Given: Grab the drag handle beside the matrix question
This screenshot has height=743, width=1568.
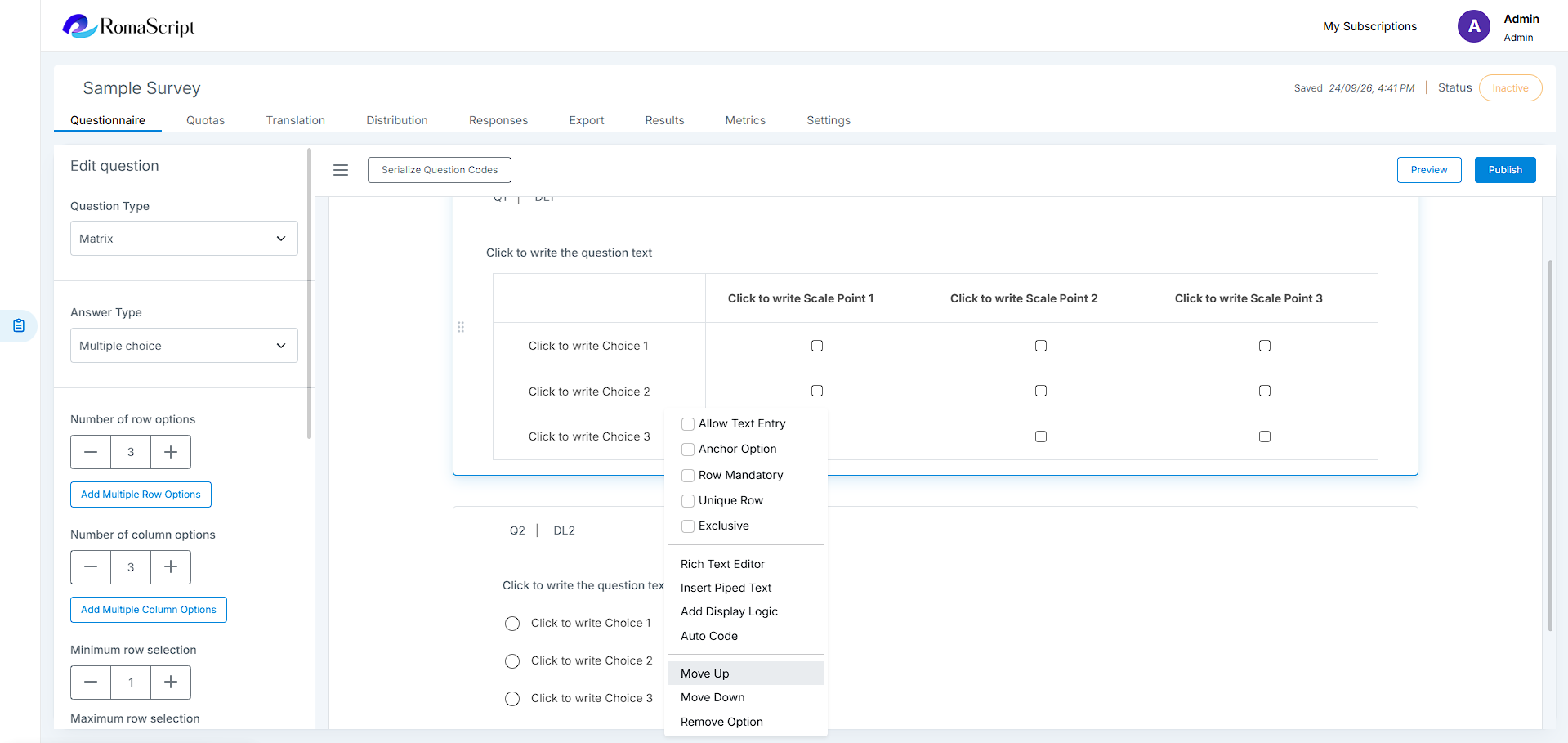Looking at the screenshot, I should click(461, 327).
